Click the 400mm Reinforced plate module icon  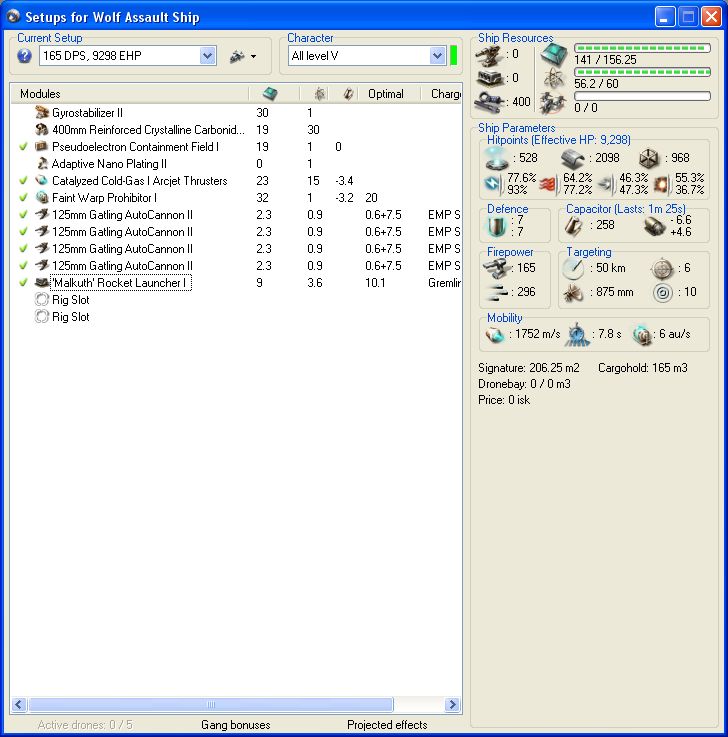42,129
